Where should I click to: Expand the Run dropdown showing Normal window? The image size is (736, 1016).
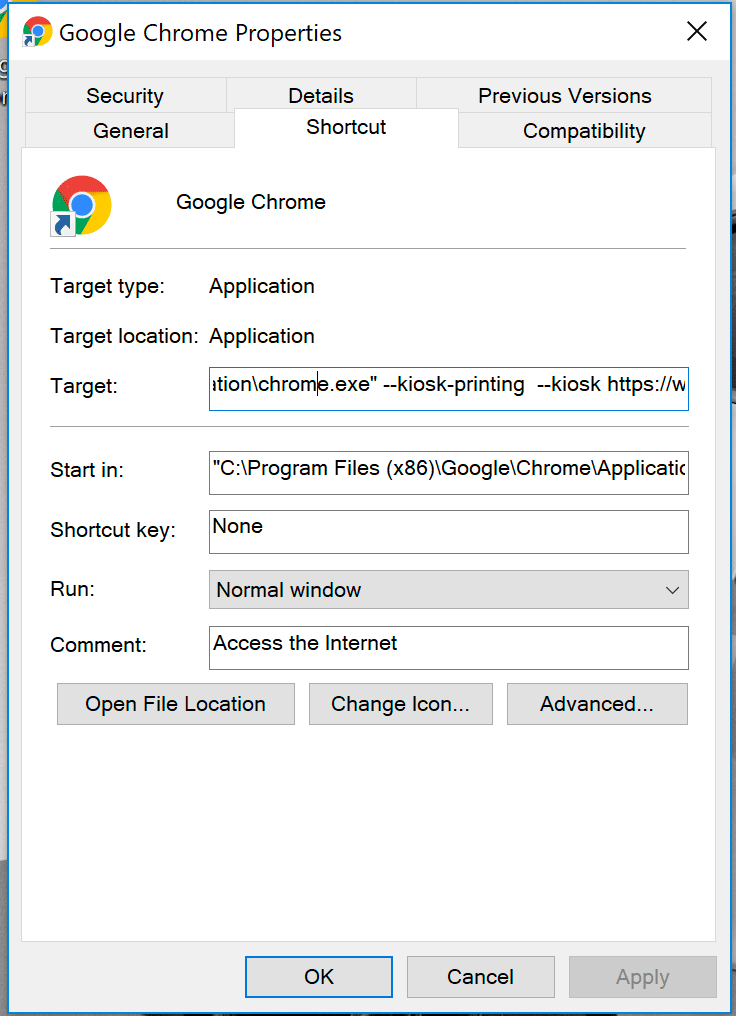pos(448,590)
